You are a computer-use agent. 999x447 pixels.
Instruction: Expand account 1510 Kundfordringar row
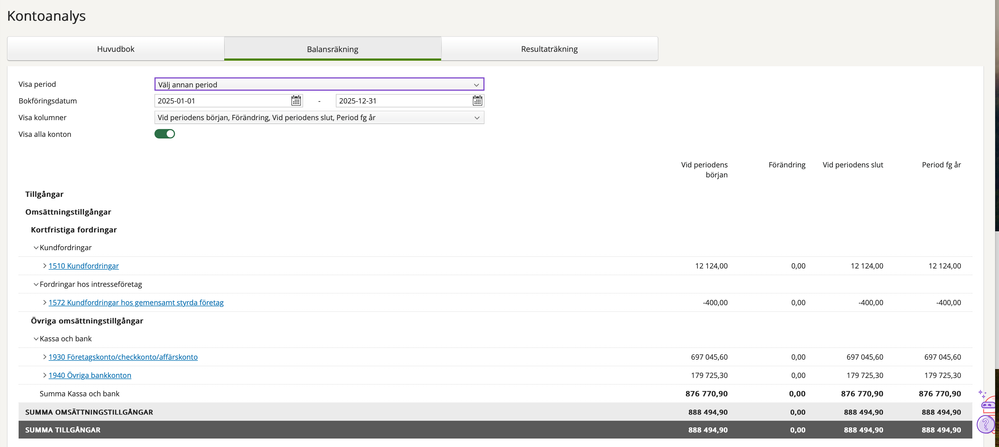click(x=45, y=266)
